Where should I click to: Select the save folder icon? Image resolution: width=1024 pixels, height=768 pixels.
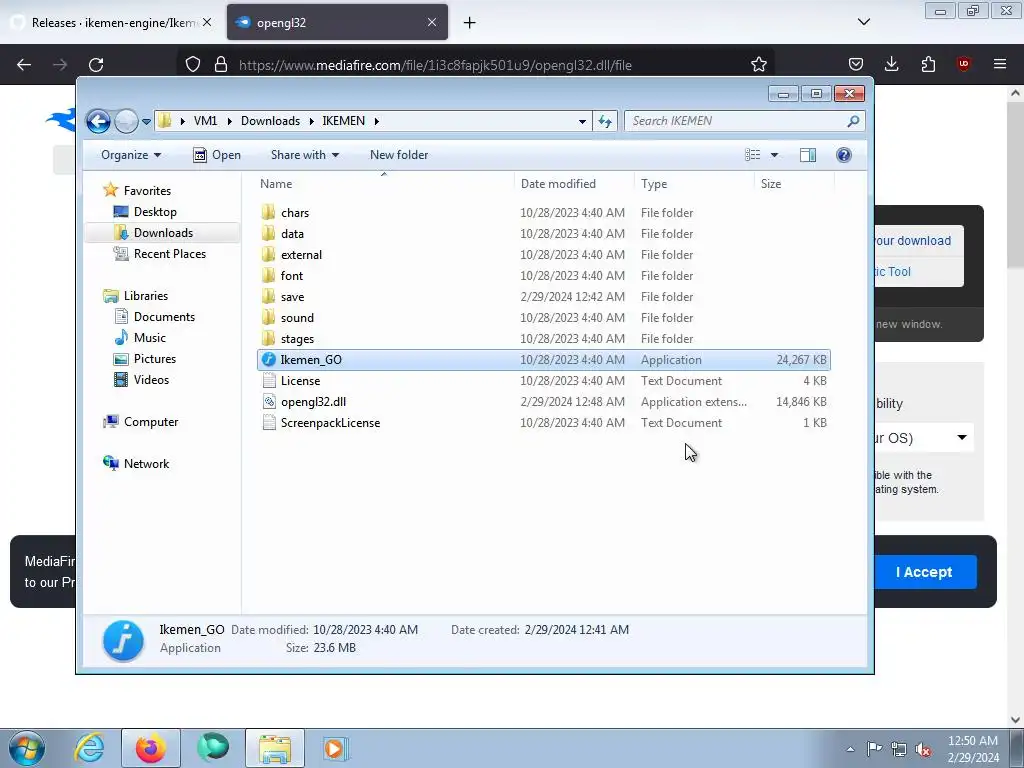pos(268,296)
